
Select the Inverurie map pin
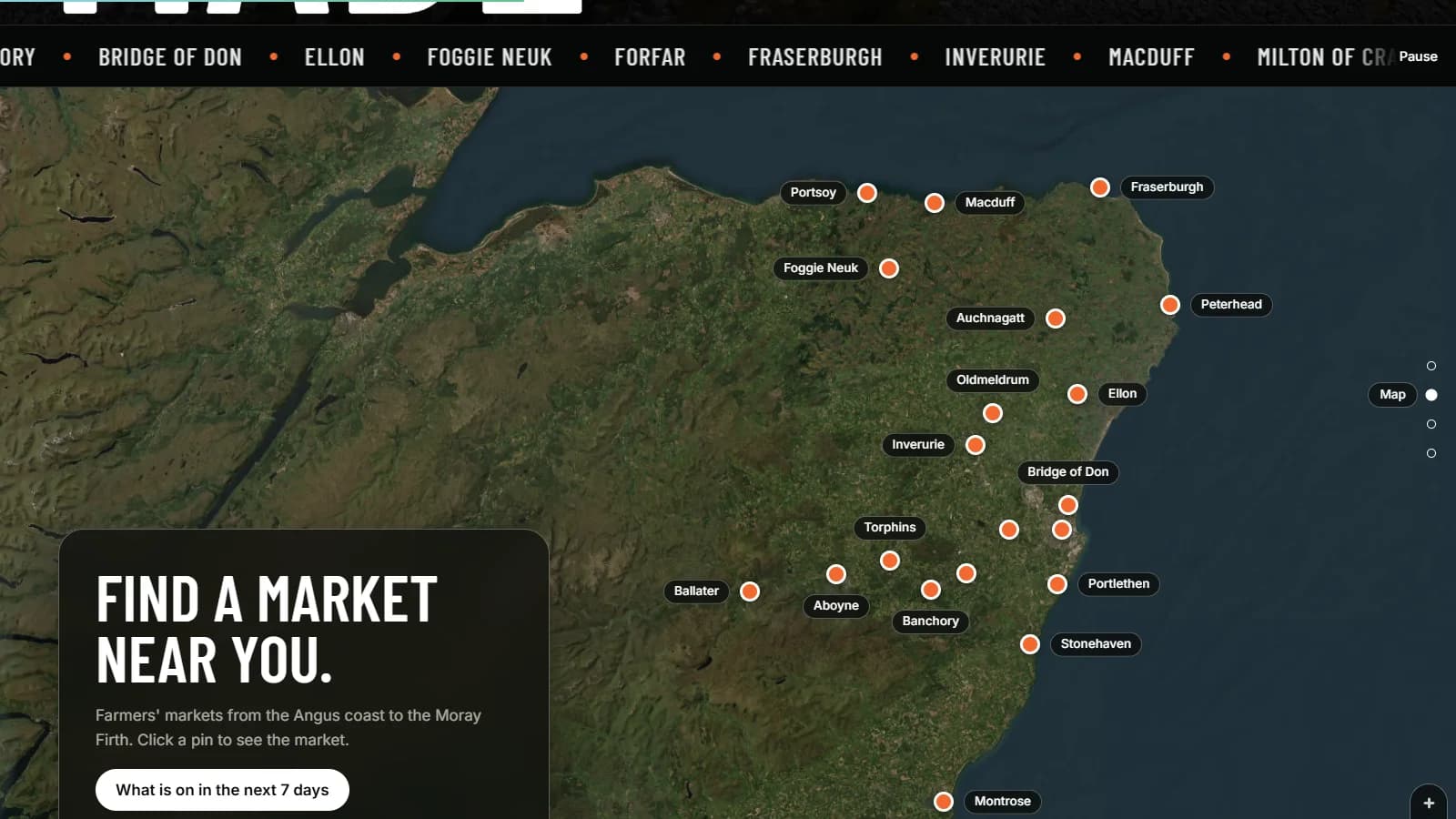976,445
